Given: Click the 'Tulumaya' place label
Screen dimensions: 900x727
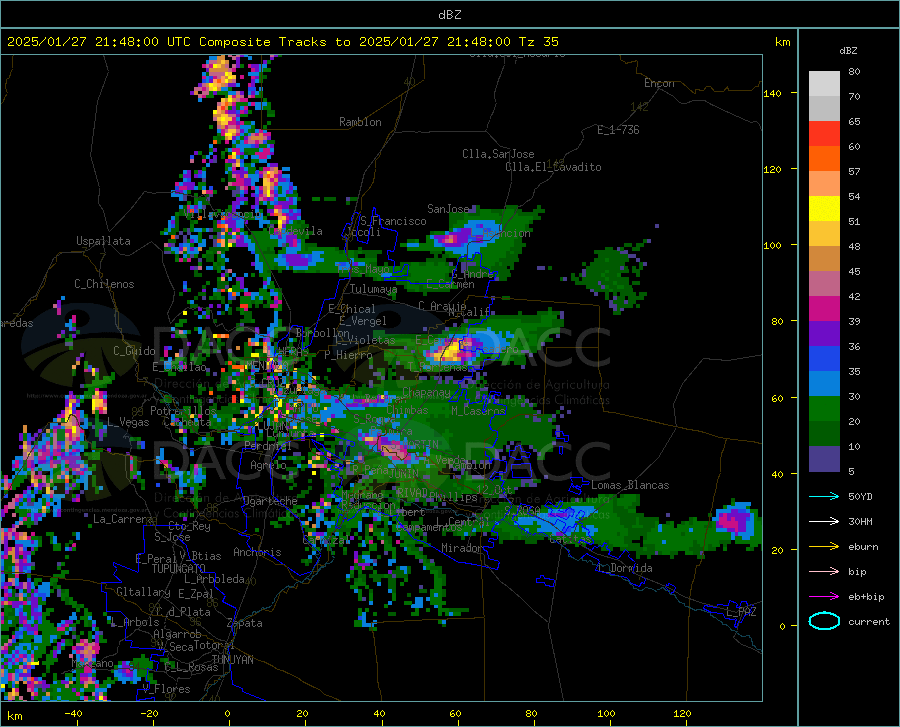Looking at the screenshot, I should (373, 289).
